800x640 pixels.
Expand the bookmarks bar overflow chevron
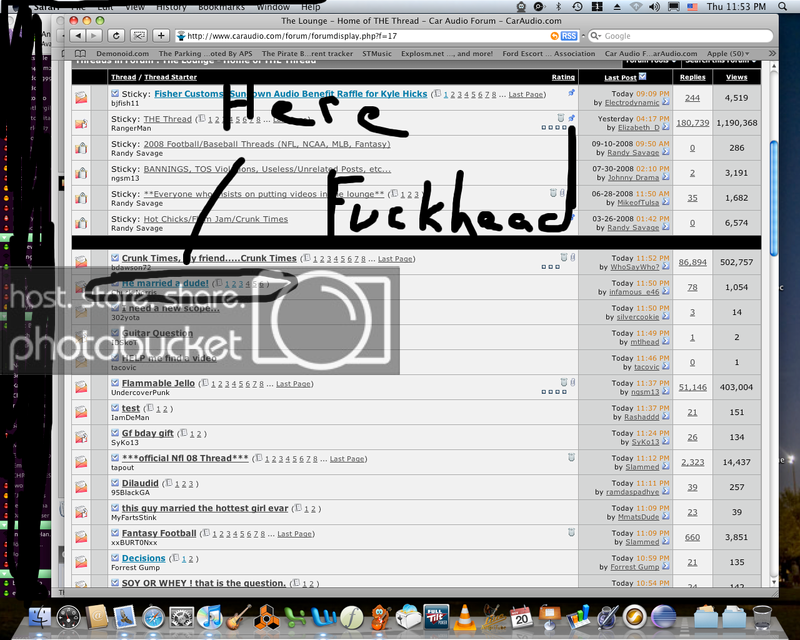pyautogui.click(x=772, y=54)
